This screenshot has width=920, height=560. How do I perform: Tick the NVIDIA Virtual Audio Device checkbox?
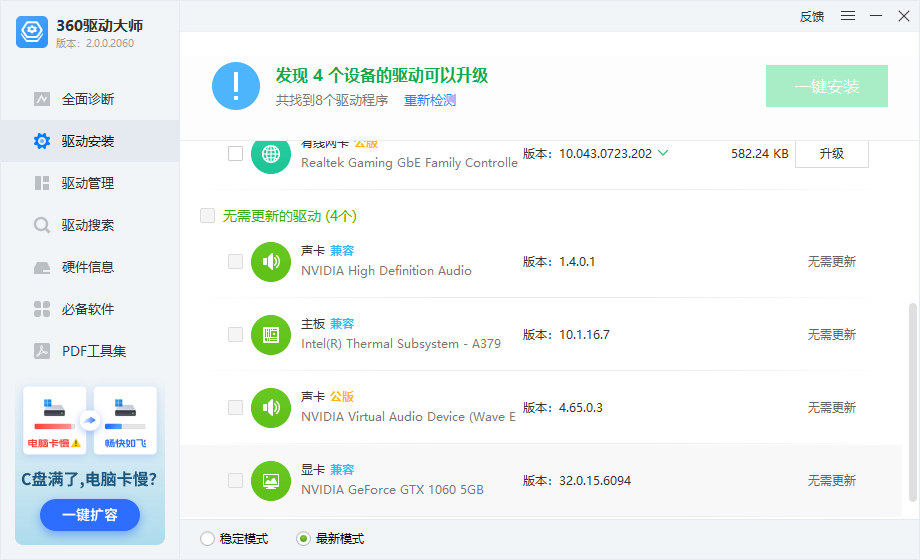[x=235, y=407]
